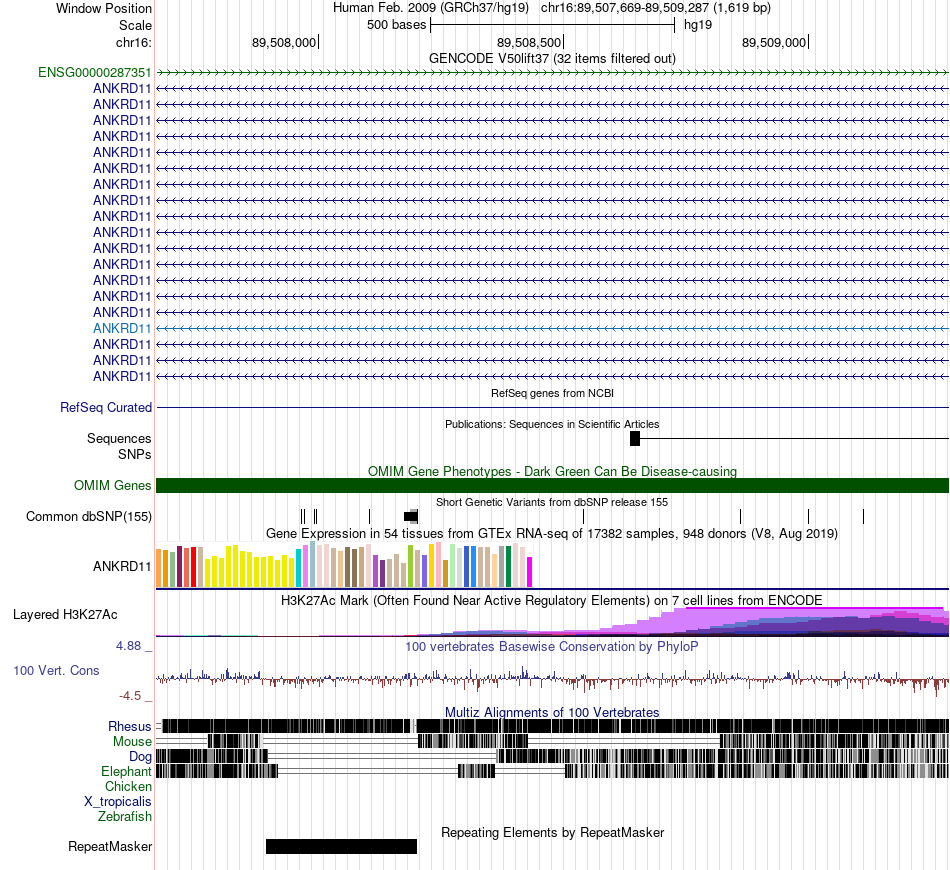Screen dimensions: 950x870
Task: Click the magenta last bar in GTEx chart
Action: [x=530, y=572]
